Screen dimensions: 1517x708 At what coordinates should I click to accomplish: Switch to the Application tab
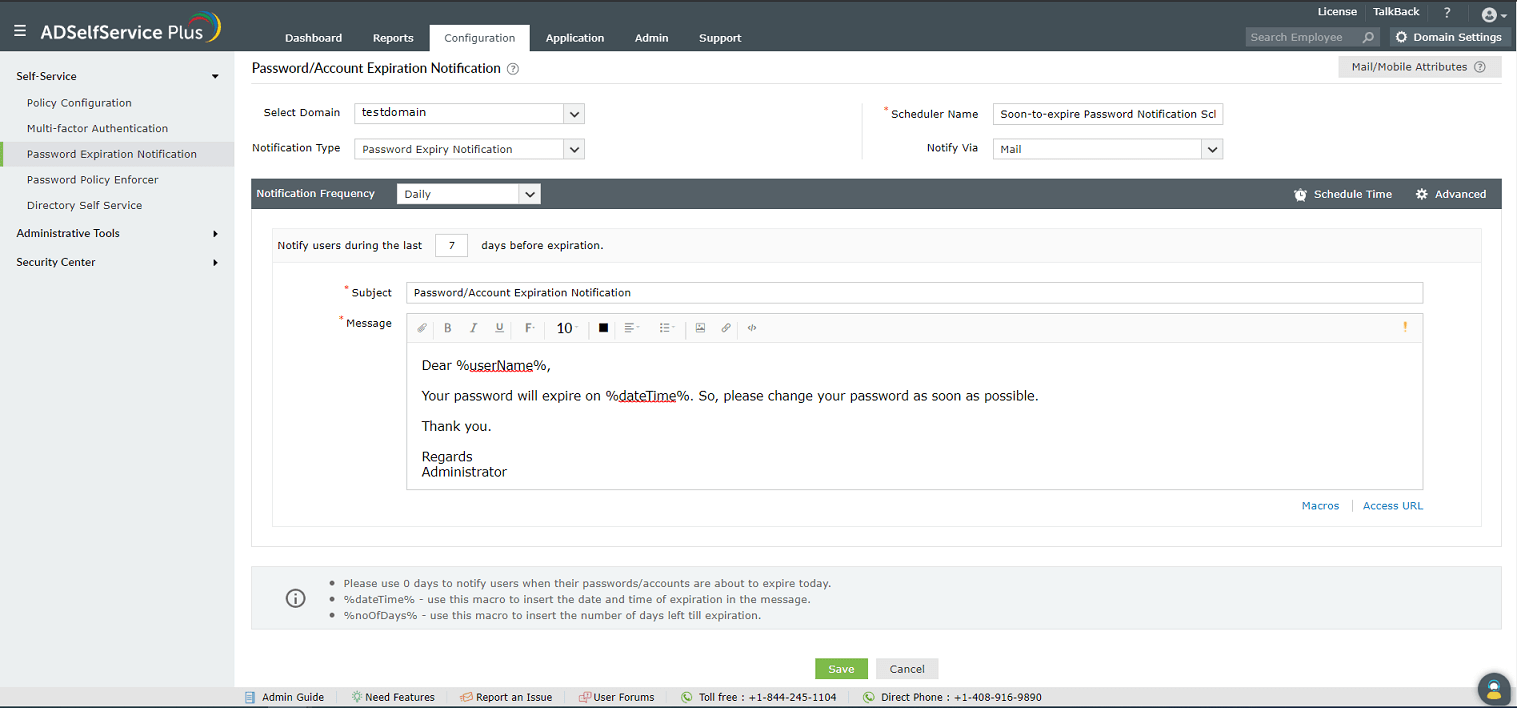click(x=575, y=38)
